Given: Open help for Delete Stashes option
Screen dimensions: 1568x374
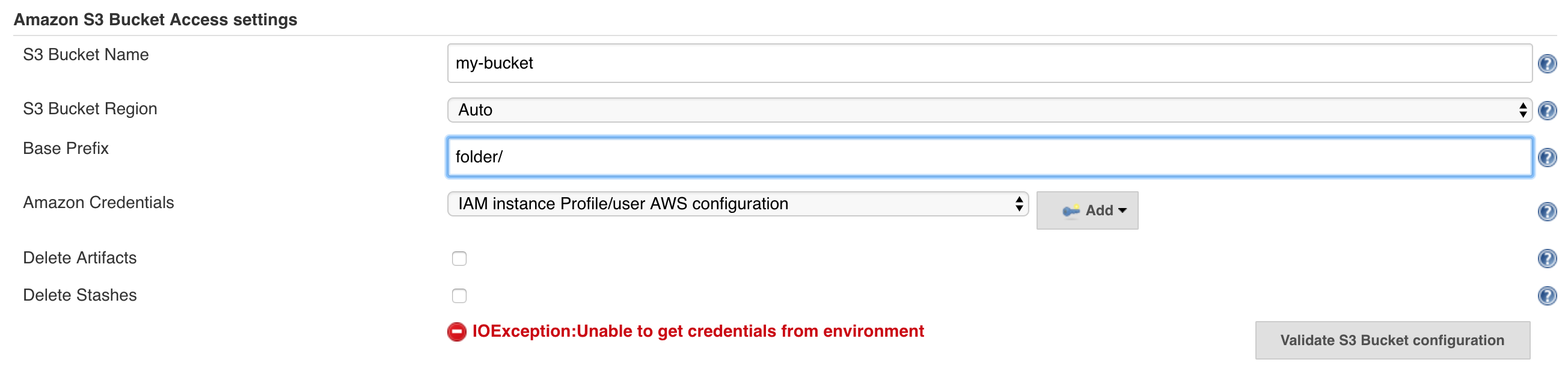Looking at the screenshot, I should coord(1547,295).
